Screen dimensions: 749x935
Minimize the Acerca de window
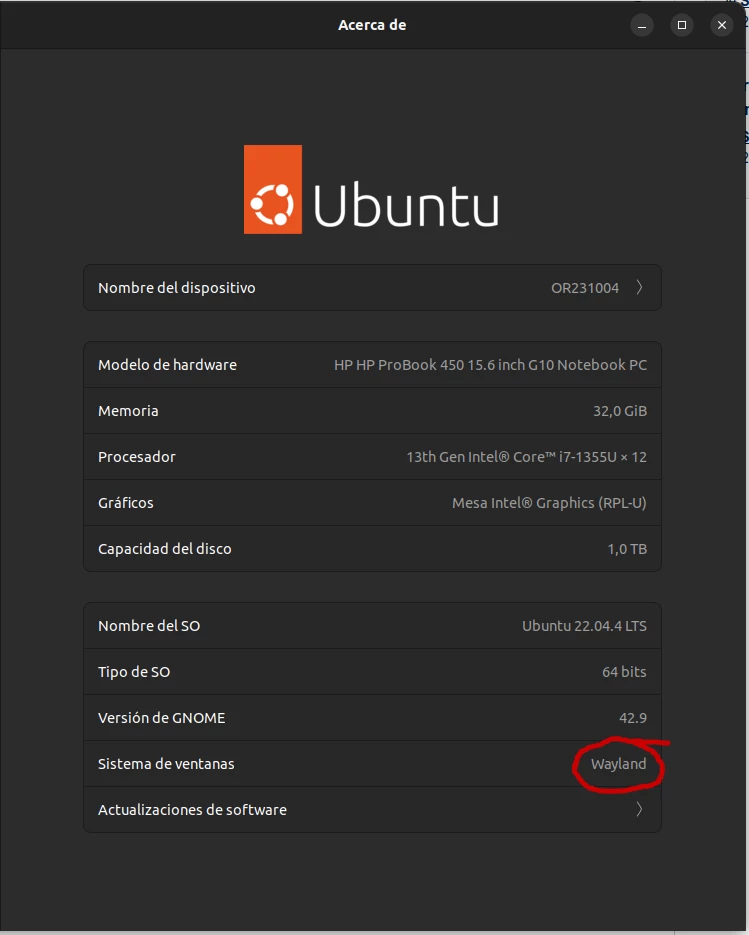tap(642, 25)
